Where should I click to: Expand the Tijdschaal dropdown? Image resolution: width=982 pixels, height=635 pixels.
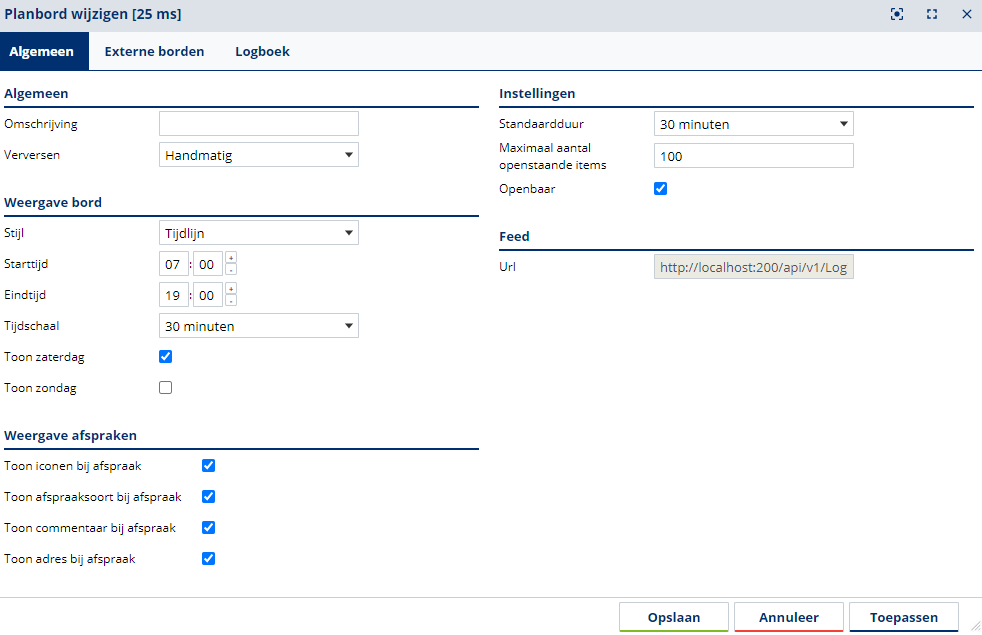pyautogui.click(x=258, y=326)
